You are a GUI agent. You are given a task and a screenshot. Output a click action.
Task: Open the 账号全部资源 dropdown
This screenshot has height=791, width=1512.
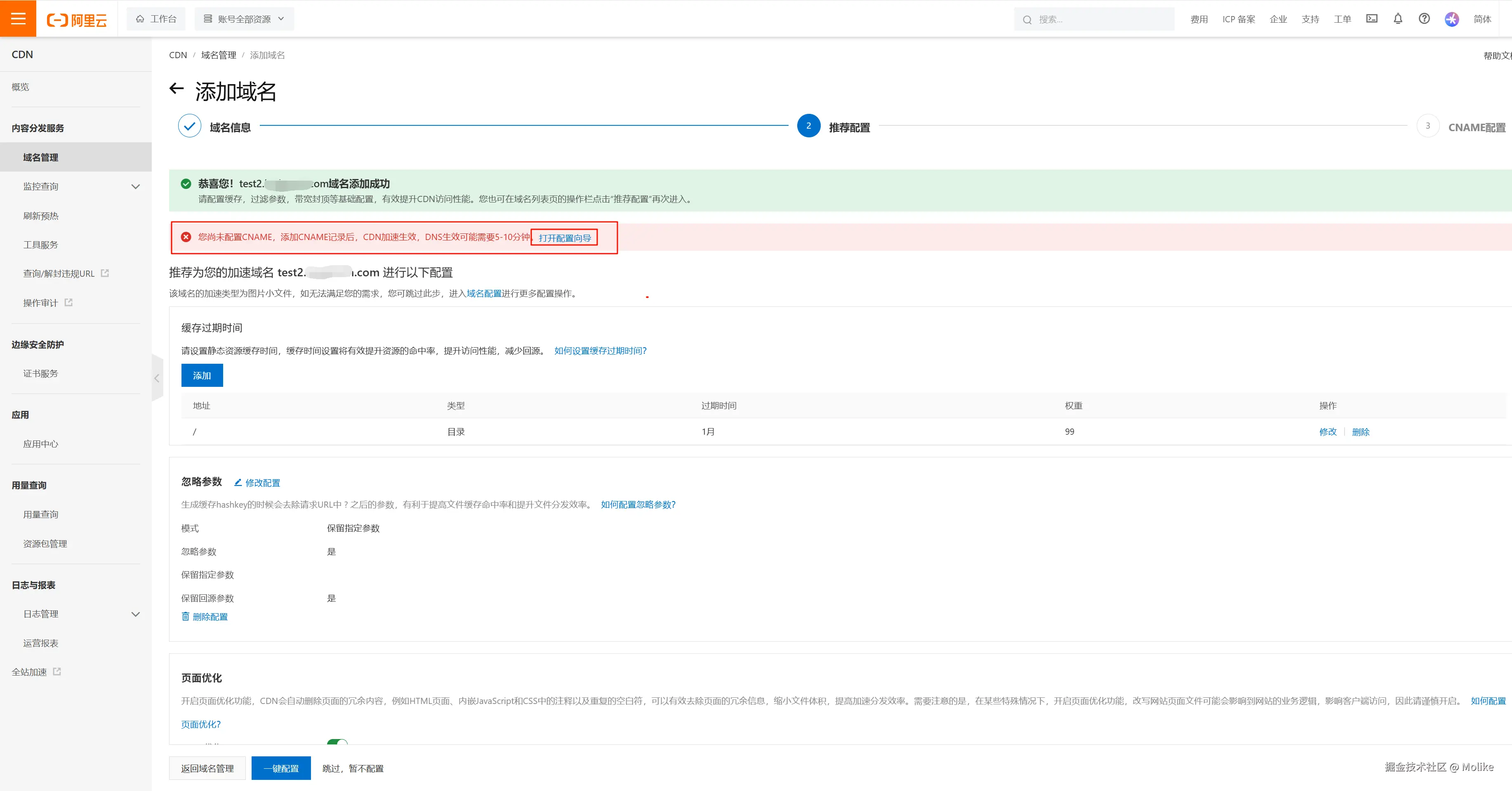pos(244,19)
